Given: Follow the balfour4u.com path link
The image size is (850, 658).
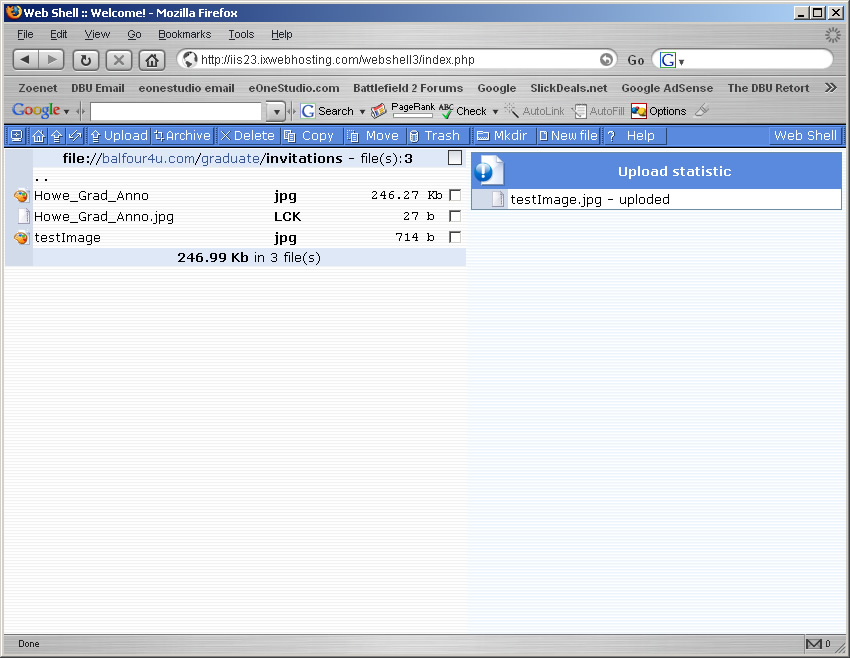Looking at the screenshot, I should click(x=148, y=159).
